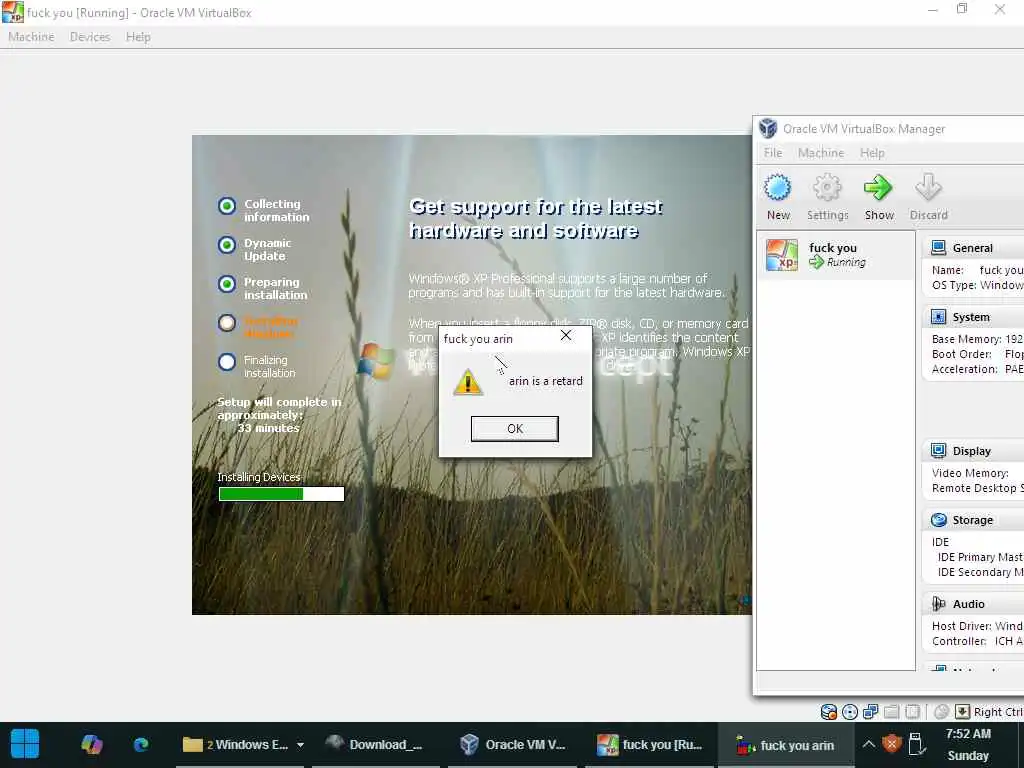Open File menu in VirtualBox Manager

tap(773, 153)
